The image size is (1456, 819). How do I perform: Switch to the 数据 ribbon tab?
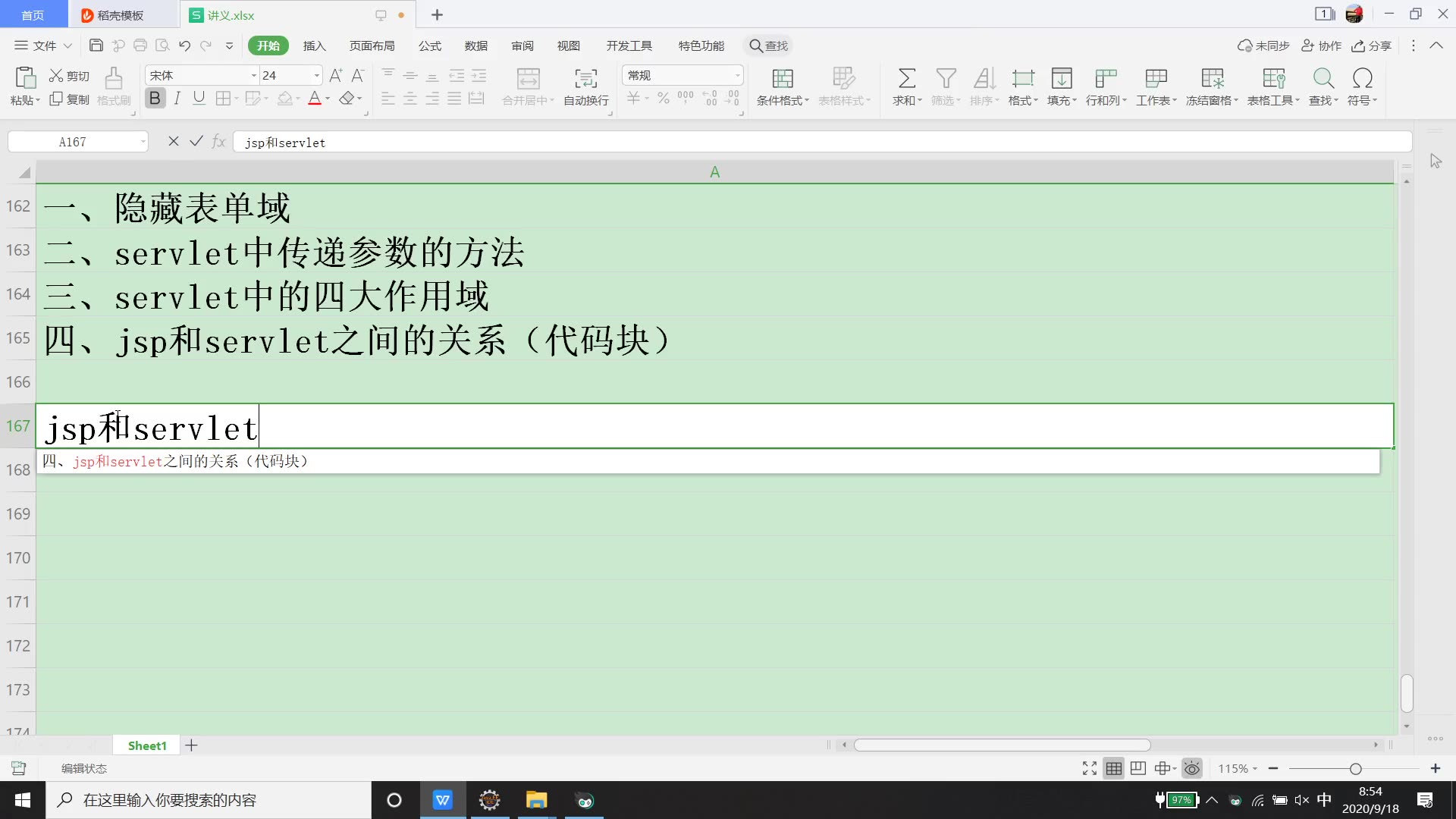pos(475,45)
